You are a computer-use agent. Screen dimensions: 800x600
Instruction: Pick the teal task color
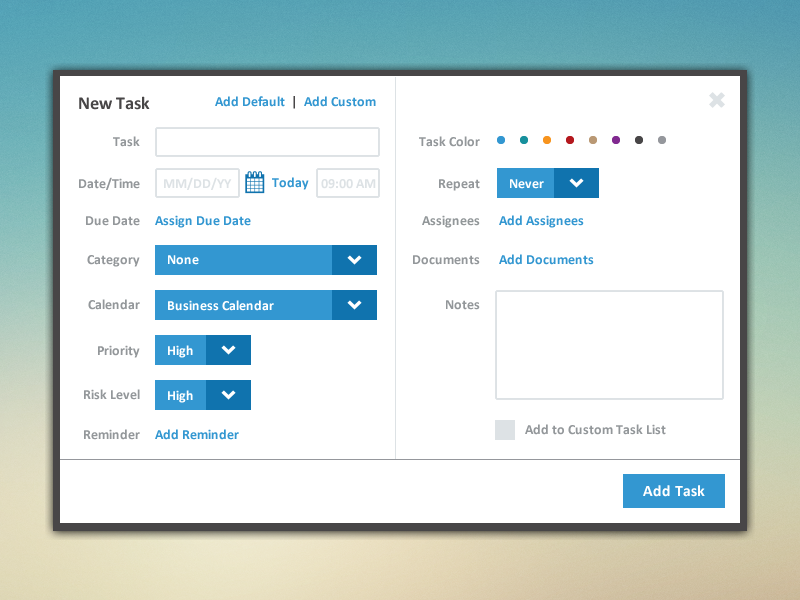pos(524,140)
